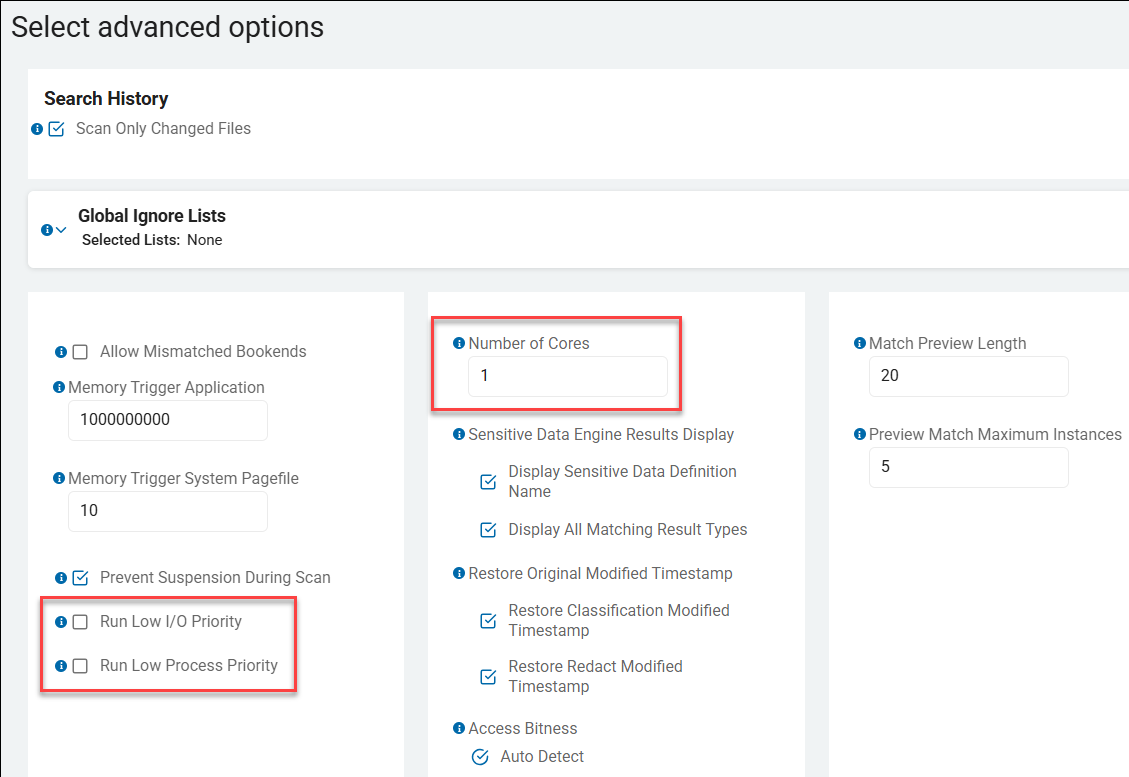Click info icon for Match Preview Length
Image resolution: width=1129 pixels, height=777 pixels.
coord(859,343)
